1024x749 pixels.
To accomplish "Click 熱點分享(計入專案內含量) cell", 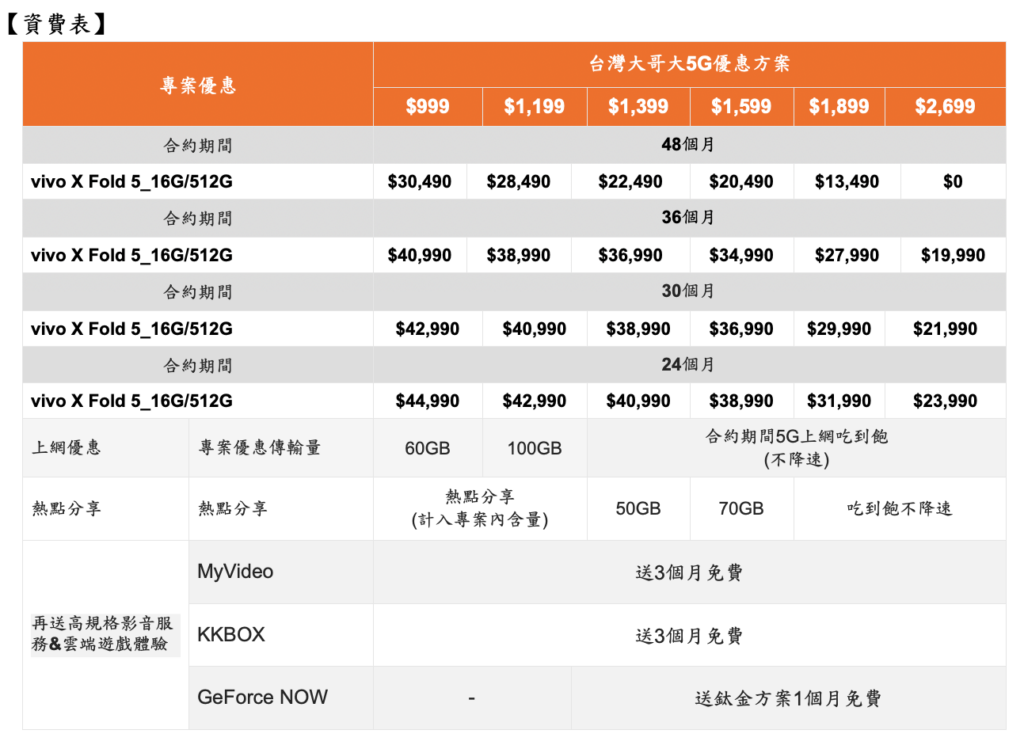I will coord(480,509).
